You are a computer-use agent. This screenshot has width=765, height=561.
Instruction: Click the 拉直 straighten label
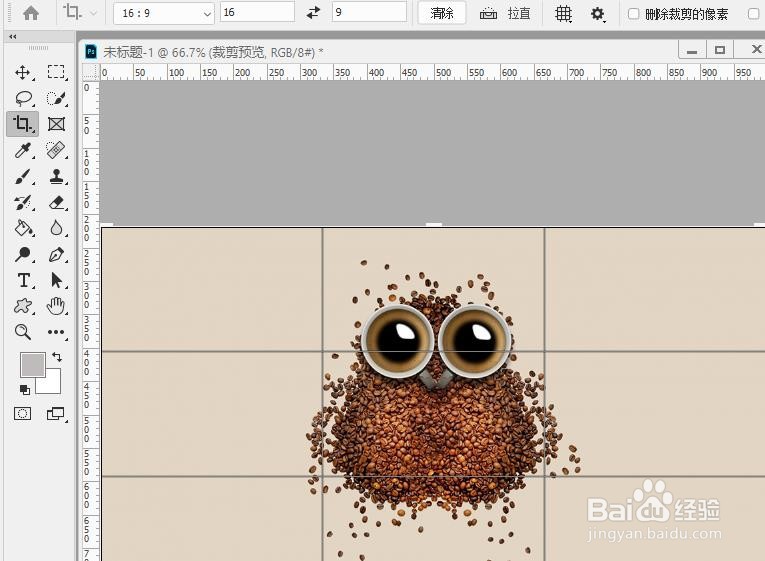click(x=519, y=13)
